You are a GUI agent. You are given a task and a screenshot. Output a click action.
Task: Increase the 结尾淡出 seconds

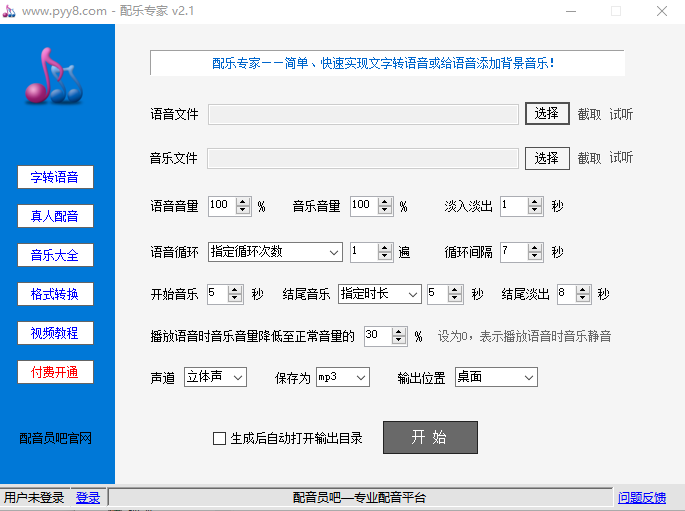click(583, 290)
